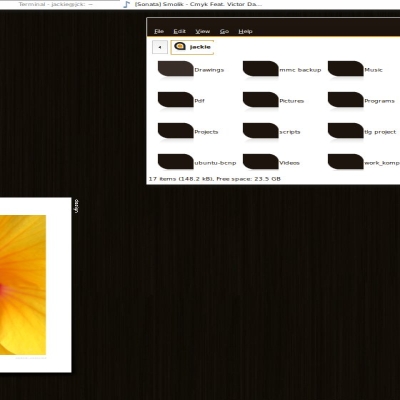Select the Pictures folder label
400x400 pixels.
pos(291,101)
